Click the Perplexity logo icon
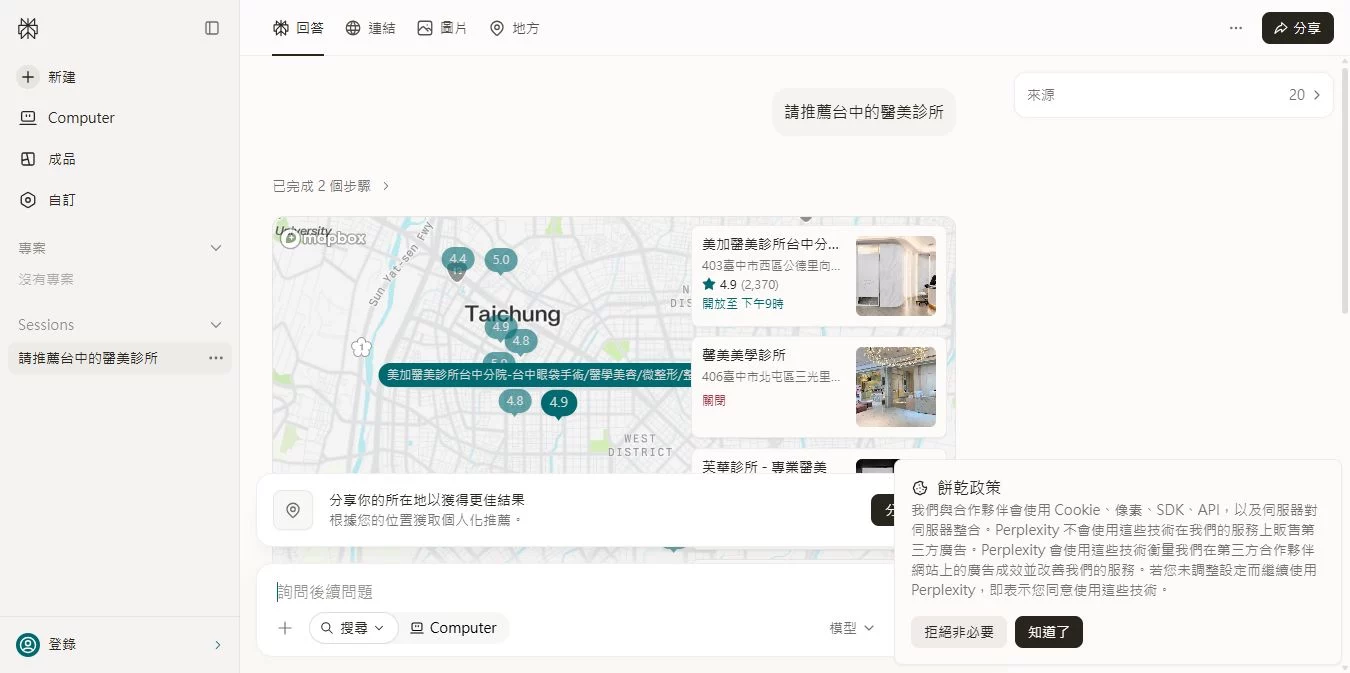 click(x=28, y=29)
